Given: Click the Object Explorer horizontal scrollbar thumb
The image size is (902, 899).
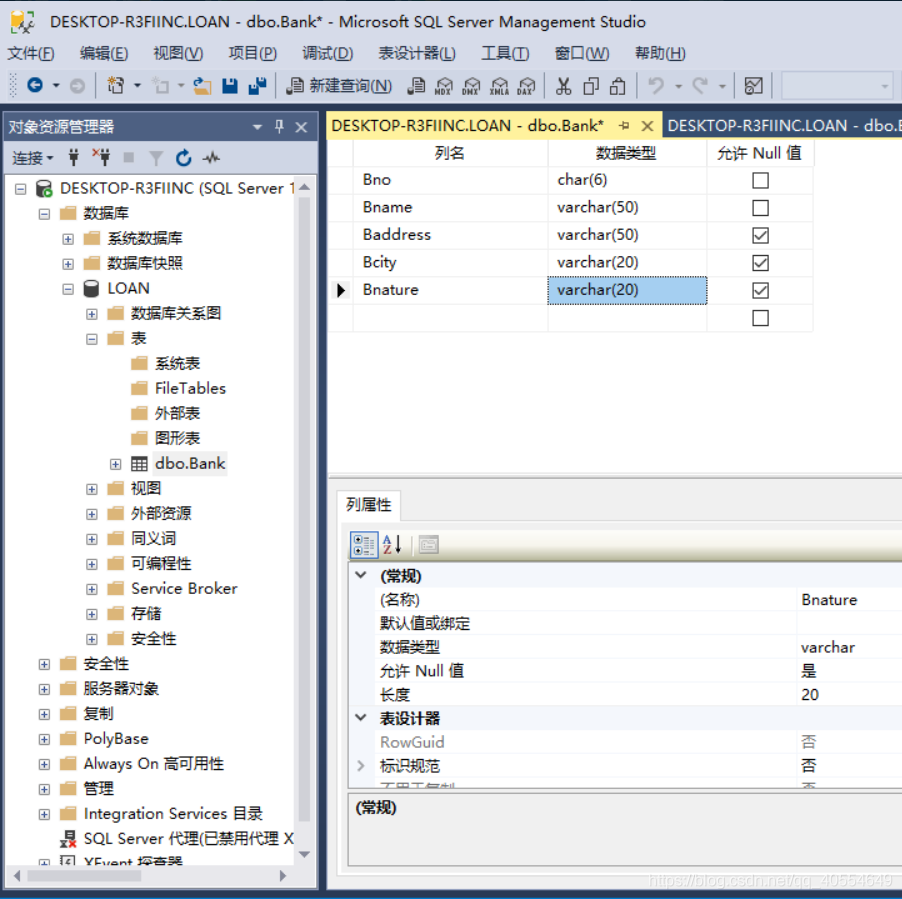Looking at the screenshot, I should click(84, 876).
